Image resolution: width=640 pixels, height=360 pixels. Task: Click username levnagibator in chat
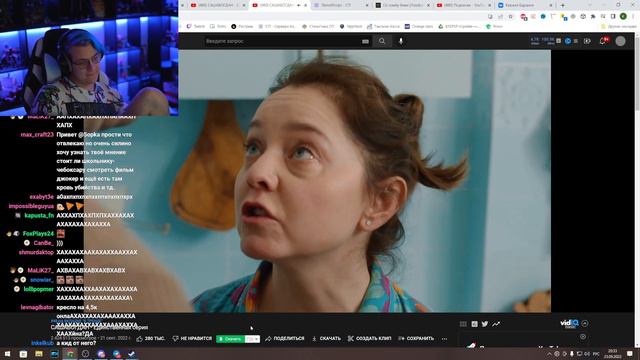tap(37, 307)
